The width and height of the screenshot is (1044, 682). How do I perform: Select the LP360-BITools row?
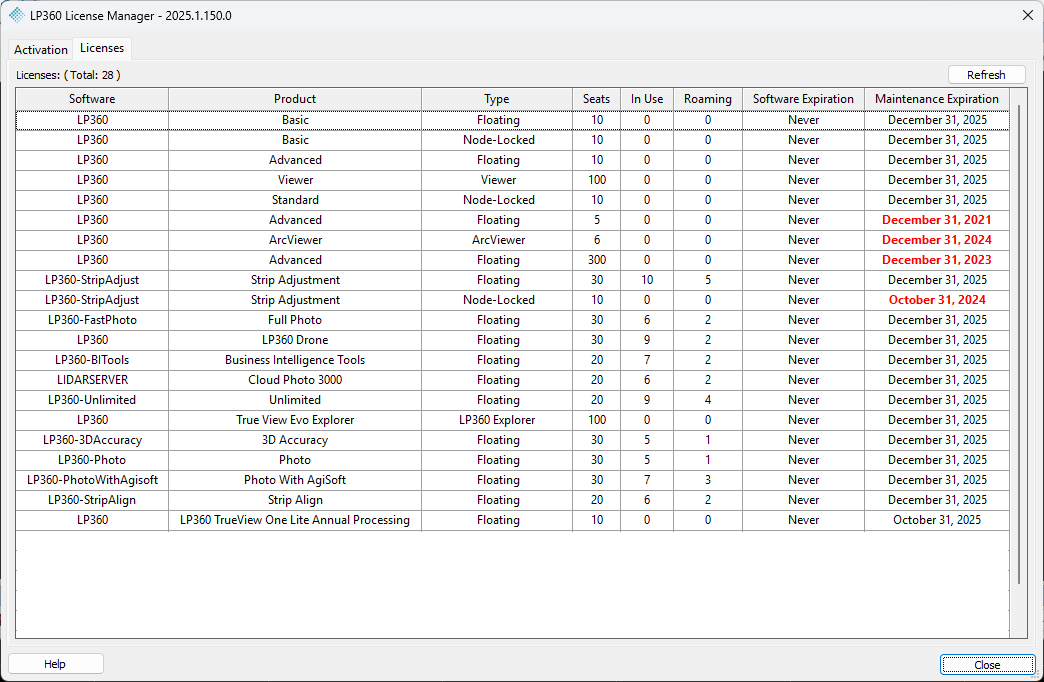coord(512,360)
